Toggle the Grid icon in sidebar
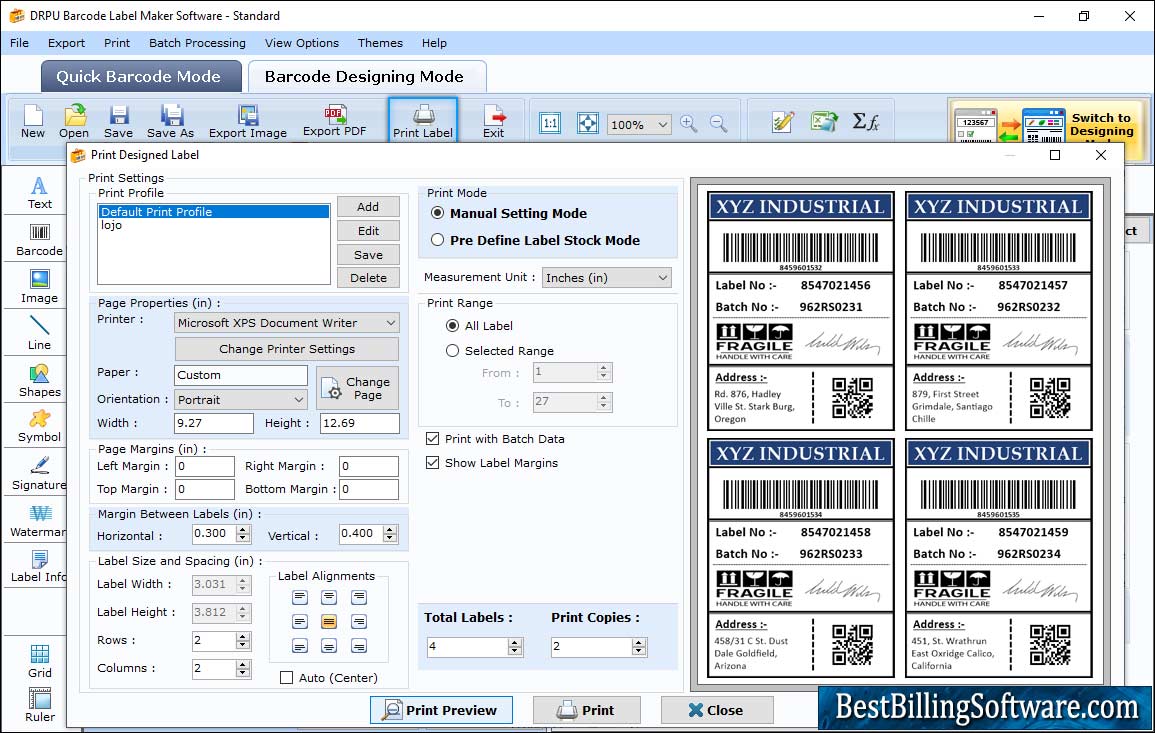 point(39,661)
